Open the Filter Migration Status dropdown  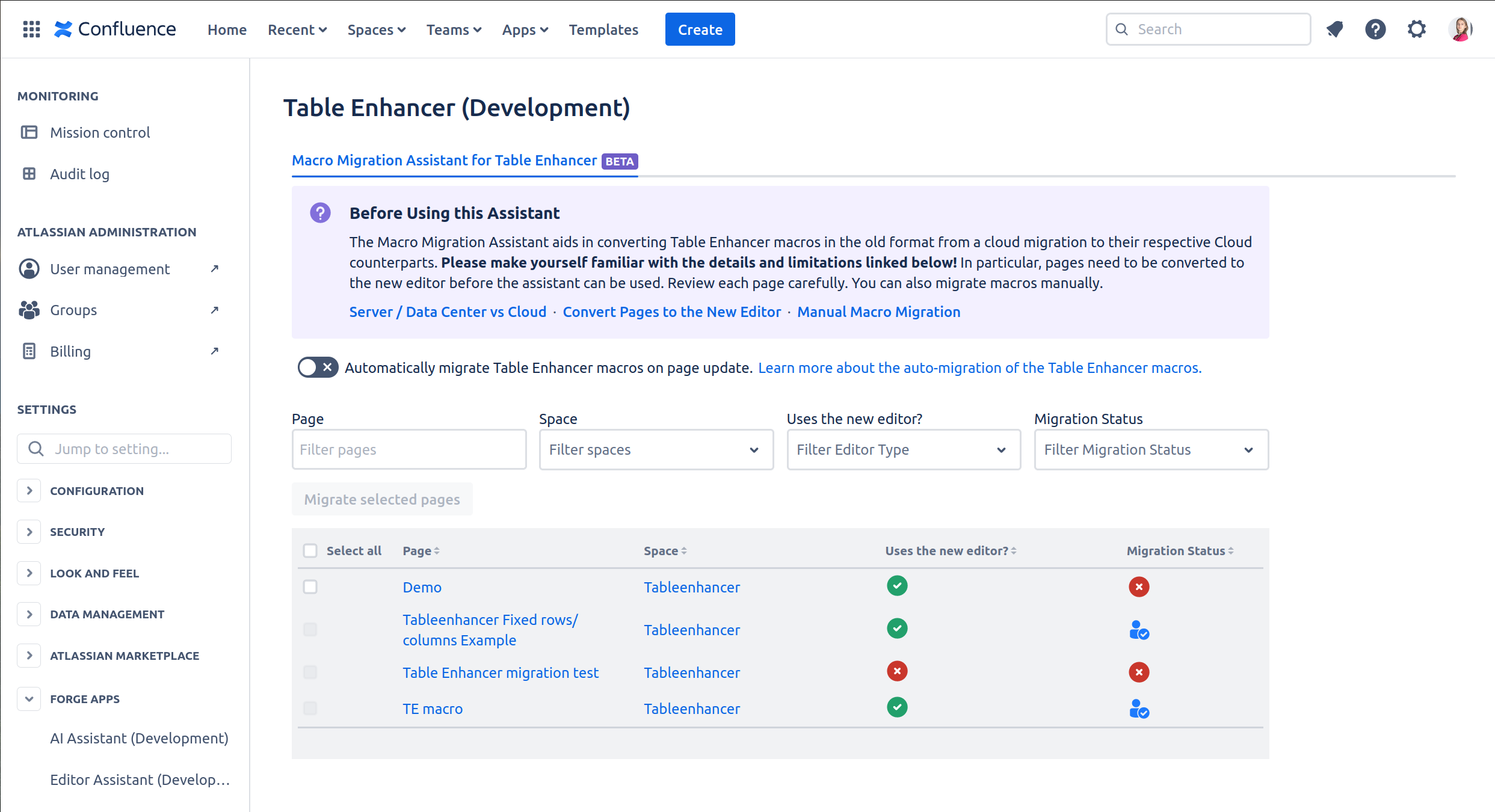1150,449
